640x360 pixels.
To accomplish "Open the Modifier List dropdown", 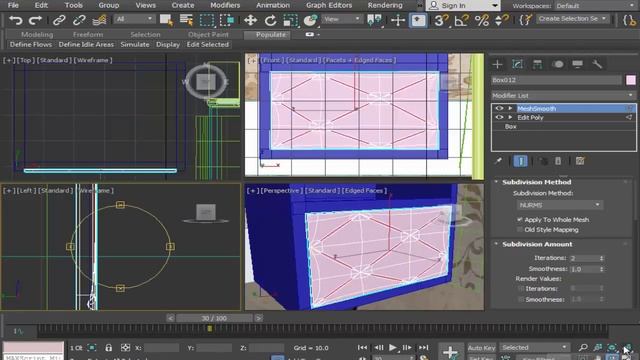I will click(563, 96).
